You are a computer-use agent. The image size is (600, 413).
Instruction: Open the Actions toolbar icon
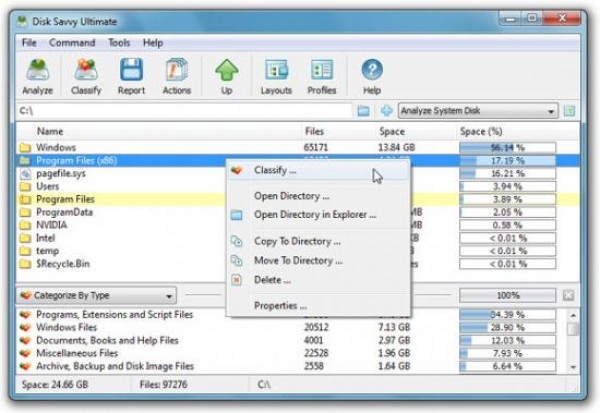coord(176,77)
